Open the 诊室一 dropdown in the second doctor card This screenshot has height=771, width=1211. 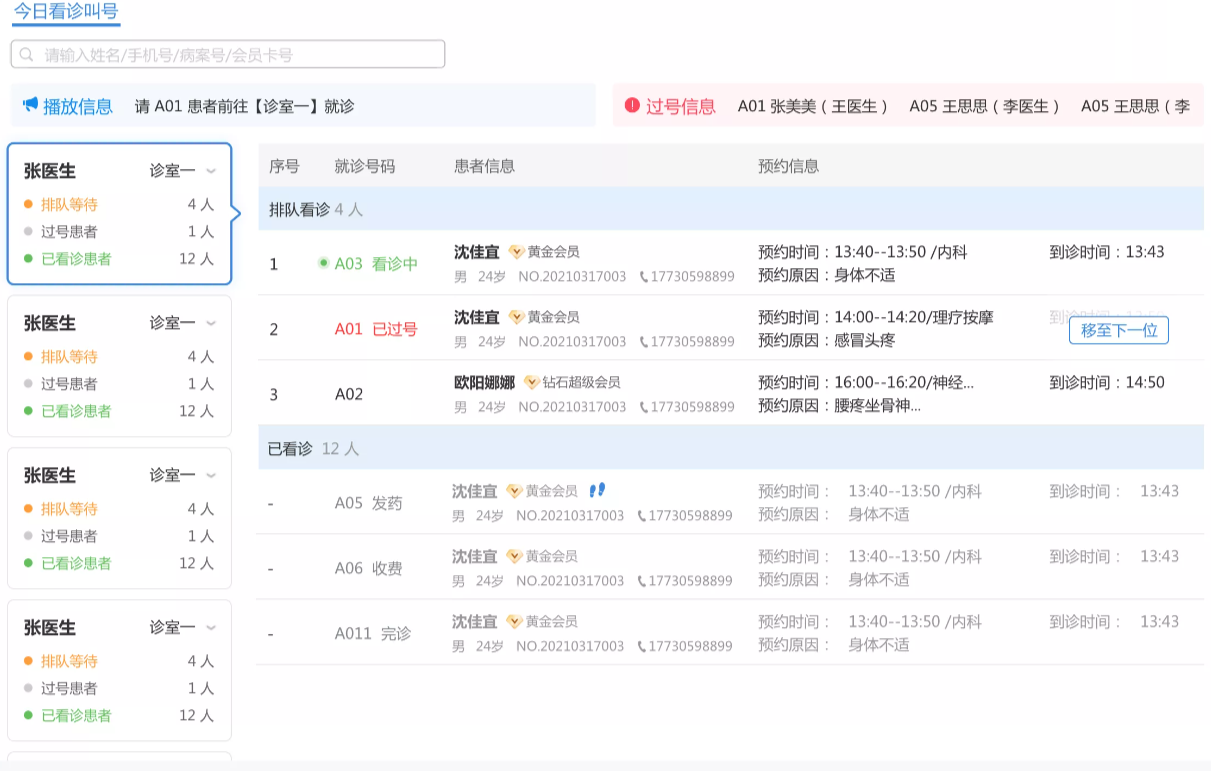[x=211, y=323]
